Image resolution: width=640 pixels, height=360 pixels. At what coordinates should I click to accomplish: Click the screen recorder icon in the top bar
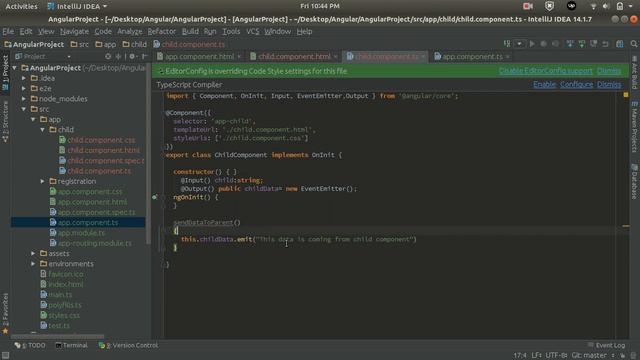(528, 6)
